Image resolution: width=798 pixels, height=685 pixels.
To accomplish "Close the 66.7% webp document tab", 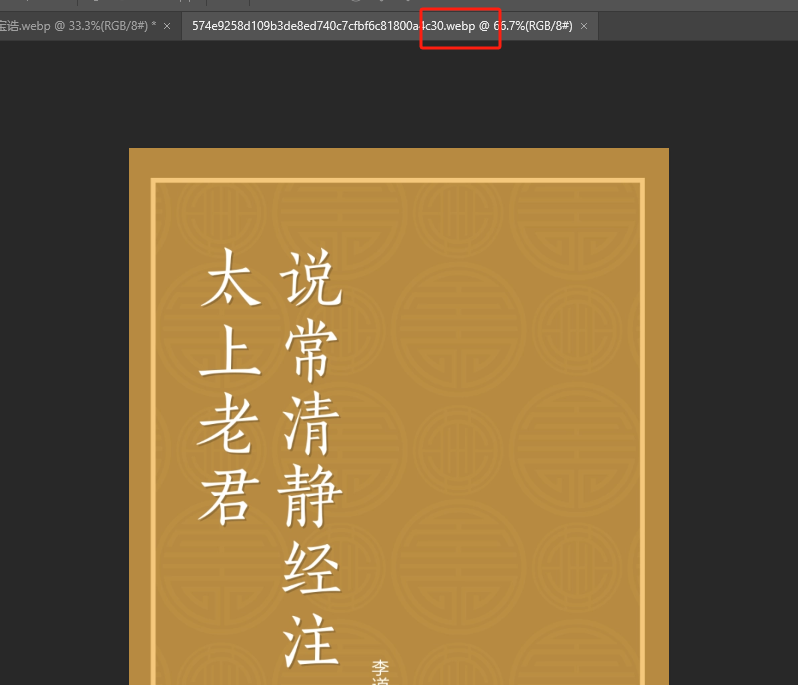I will click(x=584, y=25).
